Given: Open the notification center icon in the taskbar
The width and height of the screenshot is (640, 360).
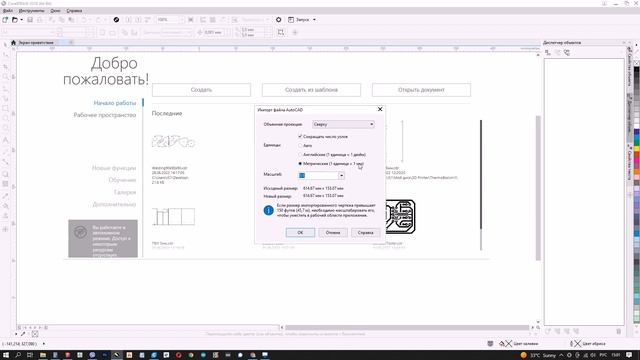Looking at the screenshot, I should (x=629, y=355).
